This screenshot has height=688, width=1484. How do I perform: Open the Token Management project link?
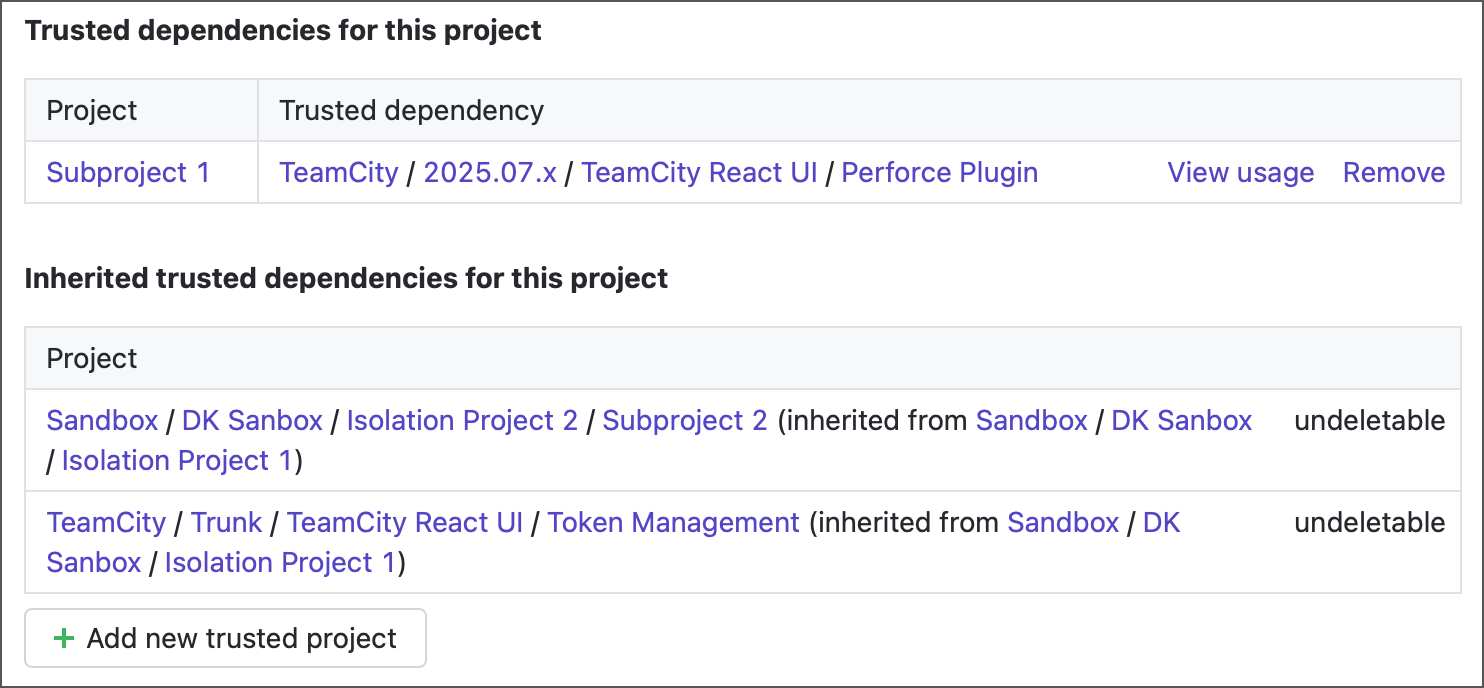point(672,522)
